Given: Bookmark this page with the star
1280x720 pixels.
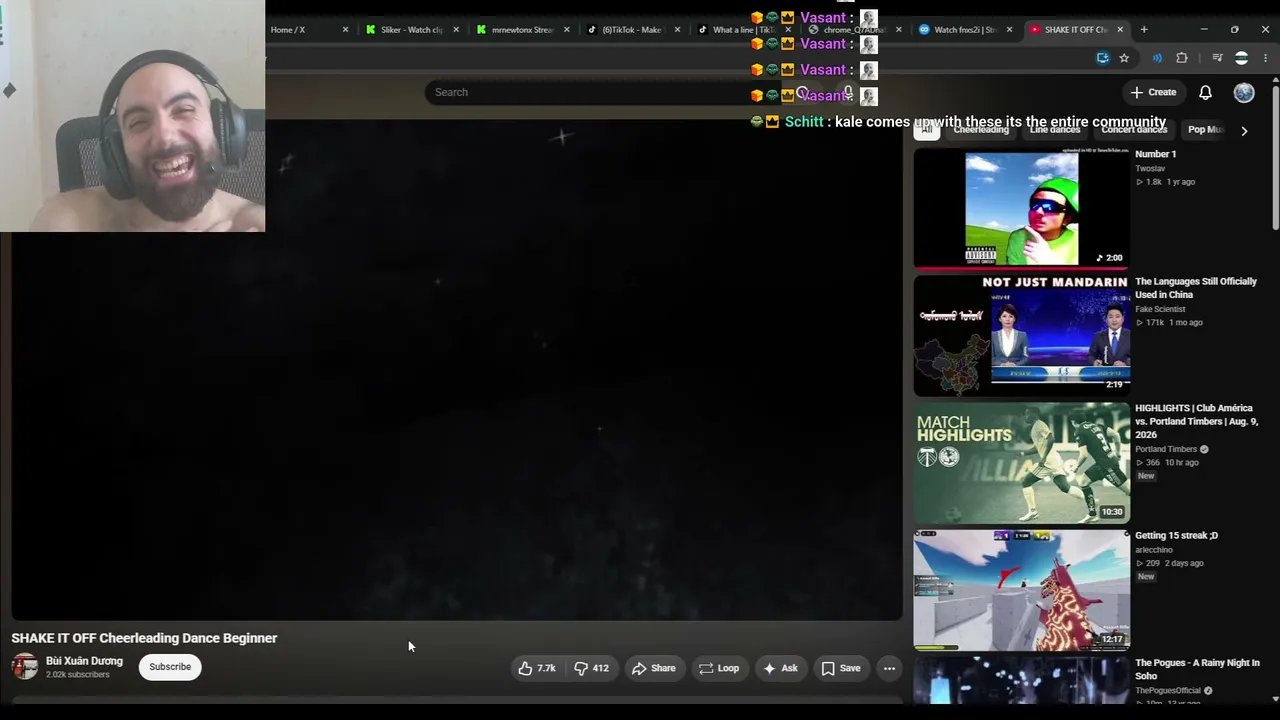Looking at the screenshot, I should coord(1124,58).
